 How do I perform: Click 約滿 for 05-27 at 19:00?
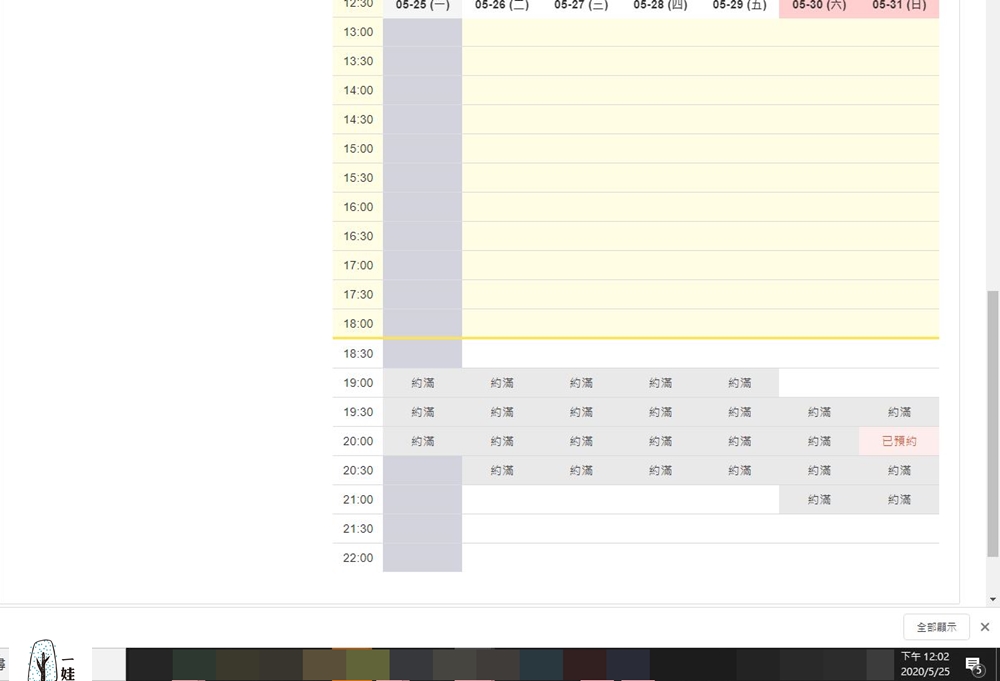pyautogui.click(x=581, y=383)
